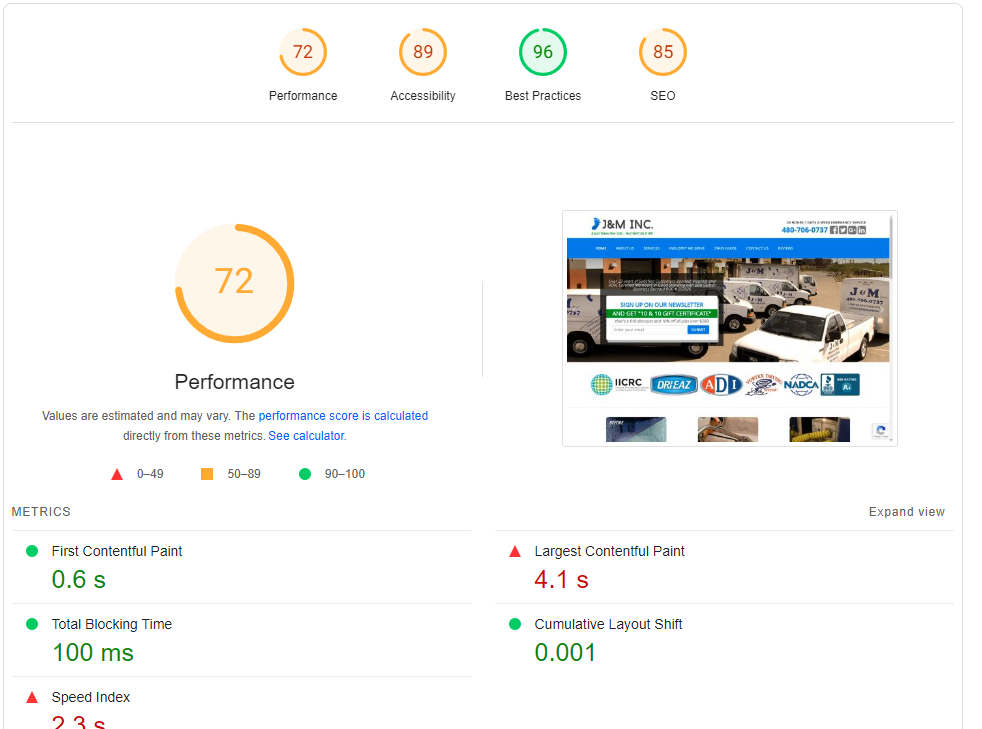Click the Performance heading under large gauge
The width and height of the screenshot is (982, 729).
[234, 382]
